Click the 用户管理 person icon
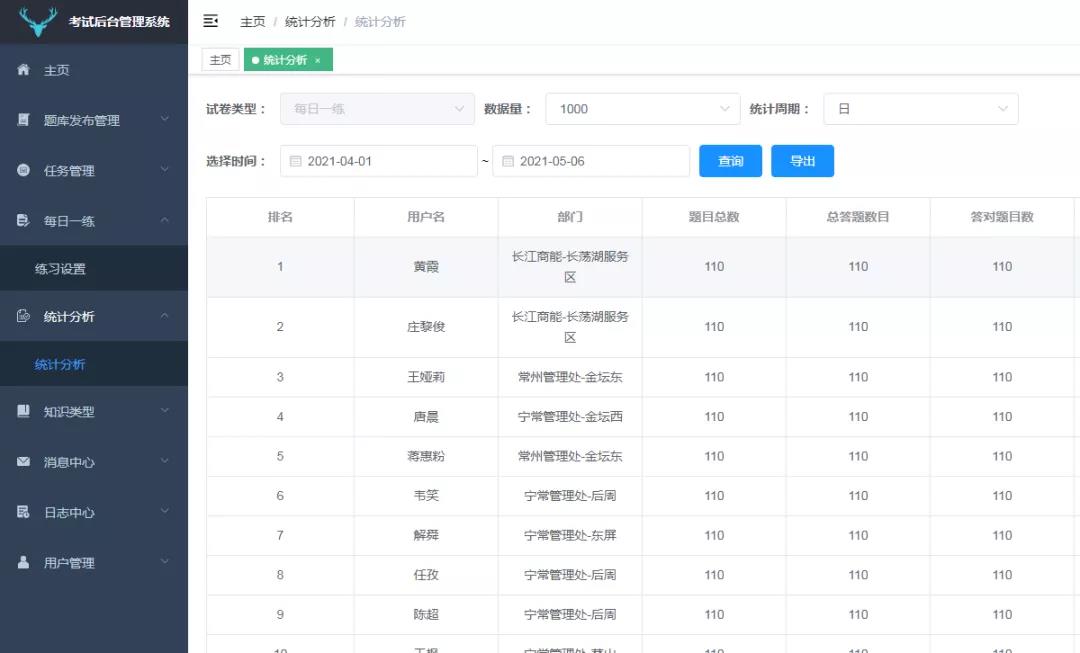 24,562
